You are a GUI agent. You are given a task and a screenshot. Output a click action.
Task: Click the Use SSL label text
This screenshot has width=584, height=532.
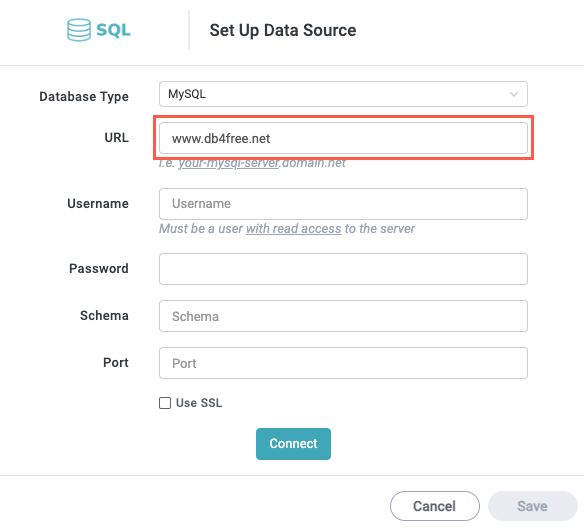[x=199, y=403]
